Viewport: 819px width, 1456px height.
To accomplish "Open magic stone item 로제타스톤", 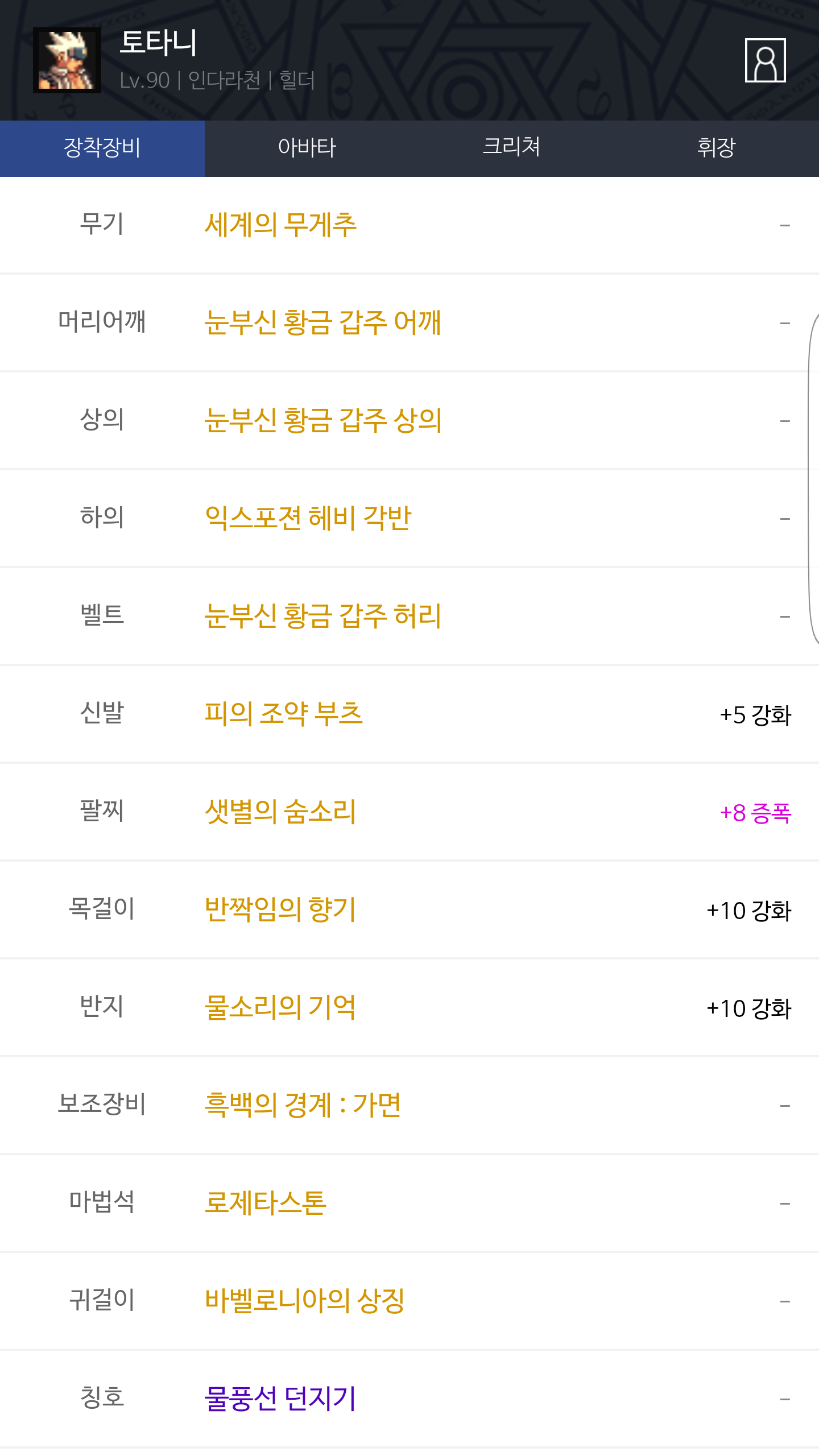I will [x=266, y=1203].
